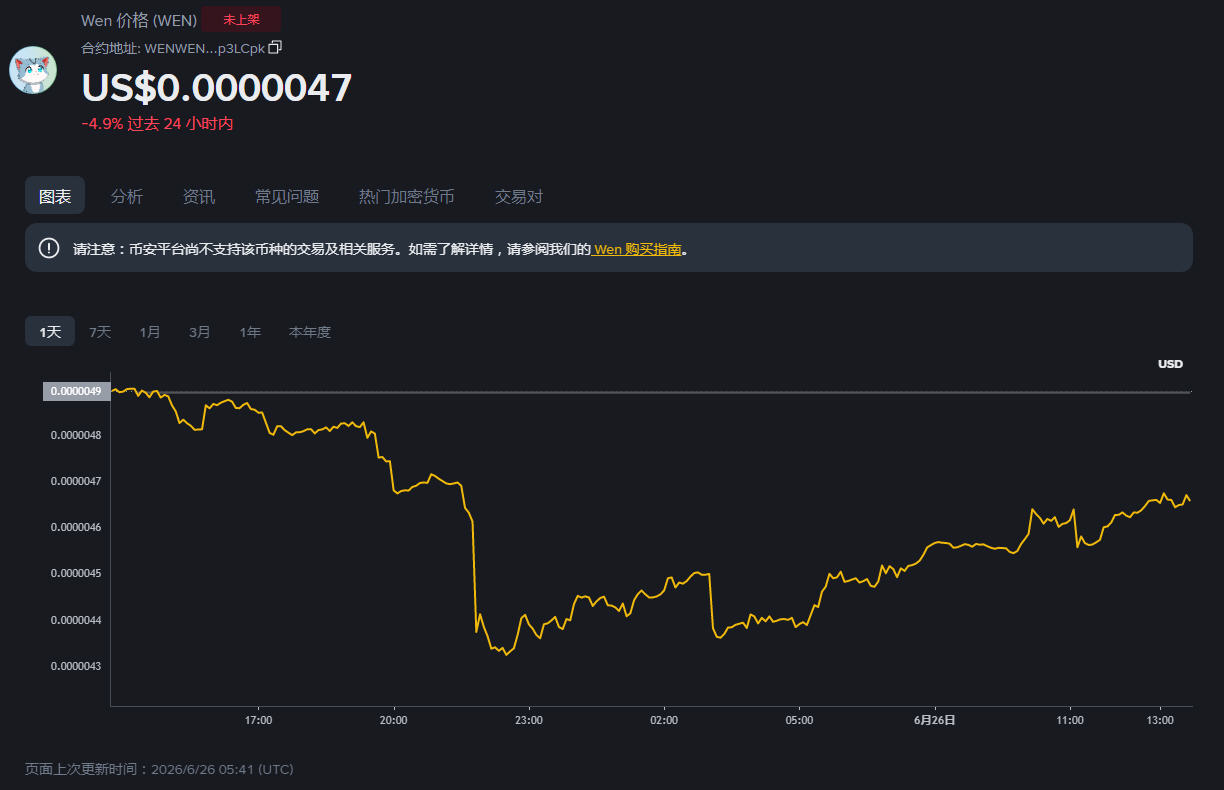Click the 0.0000046 price axis label
This screenshot has width=1224, height=790.
[x=76, y=527]
